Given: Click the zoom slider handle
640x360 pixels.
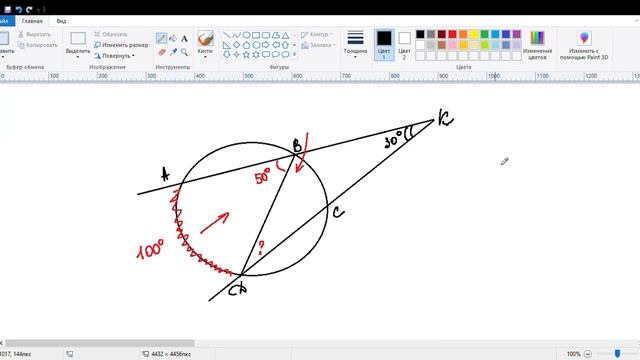Looking at the screenshot, I should tap(617, 353).
